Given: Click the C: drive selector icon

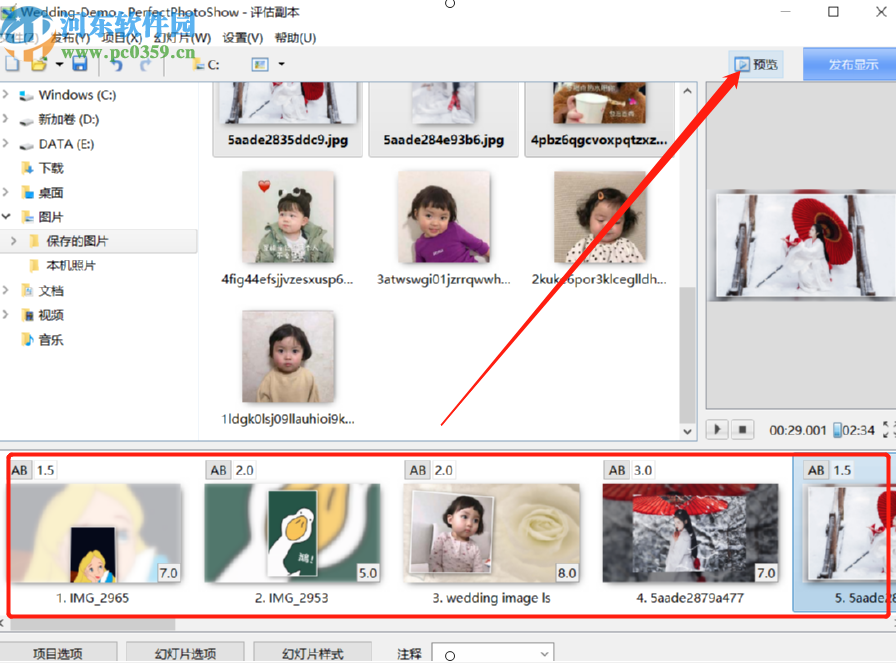Looking at the screenshot, I should click(197, 64).
